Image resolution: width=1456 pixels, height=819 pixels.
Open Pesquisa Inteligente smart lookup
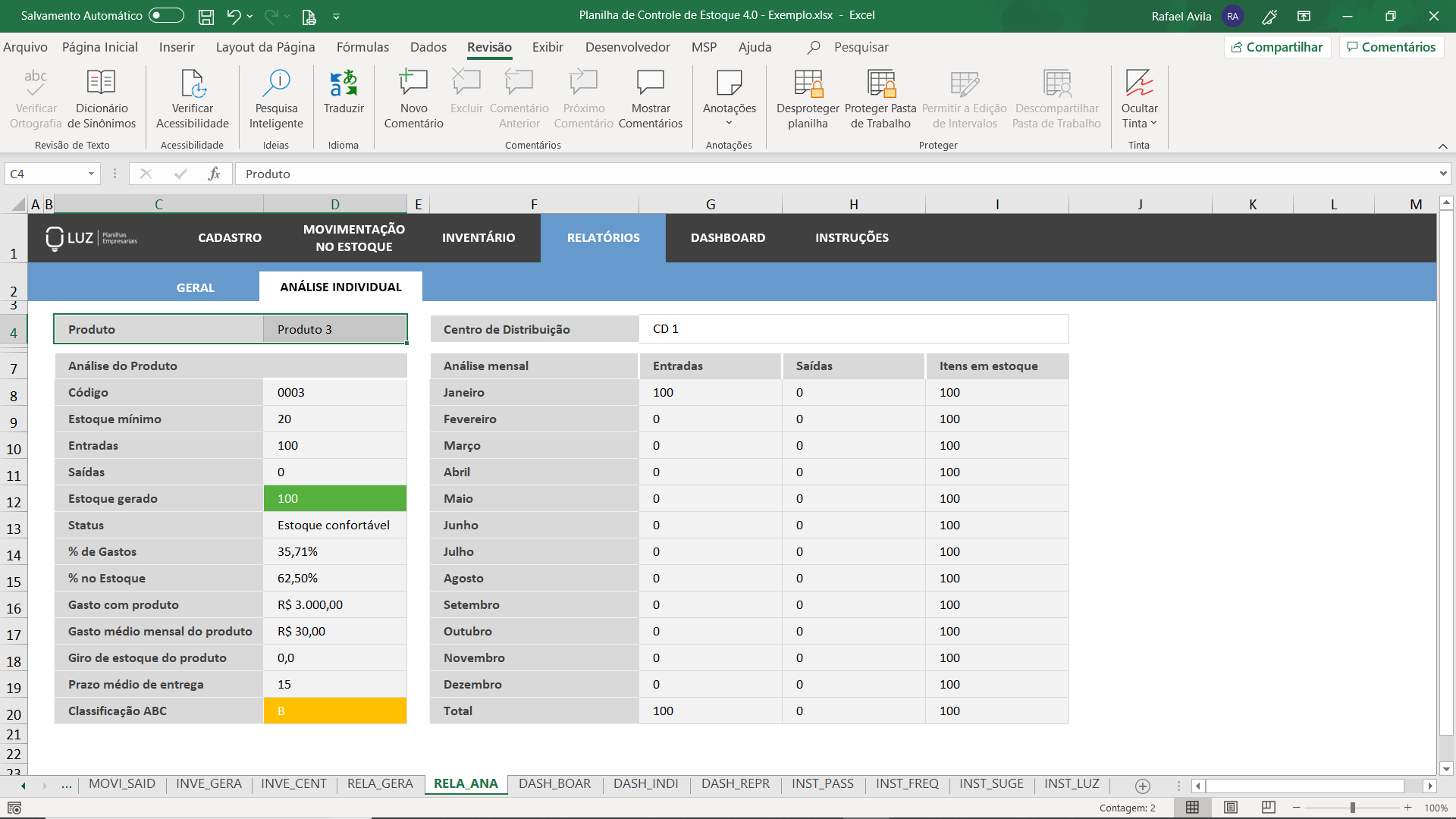[x=276, y=83]
